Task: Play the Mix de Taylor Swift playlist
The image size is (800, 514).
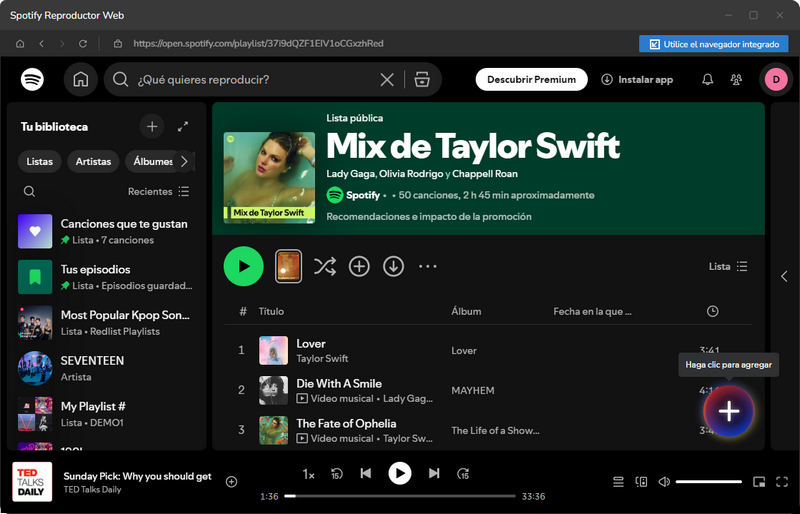Action: click(x=243, y=266)
